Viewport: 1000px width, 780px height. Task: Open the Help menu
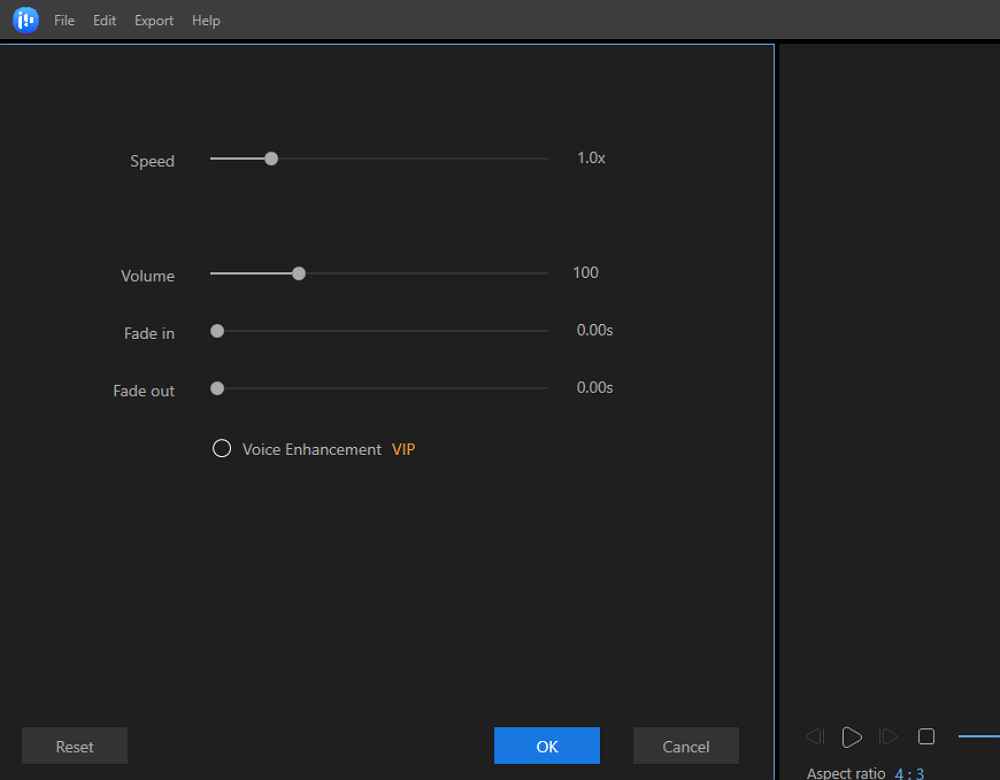pos(206,20)
